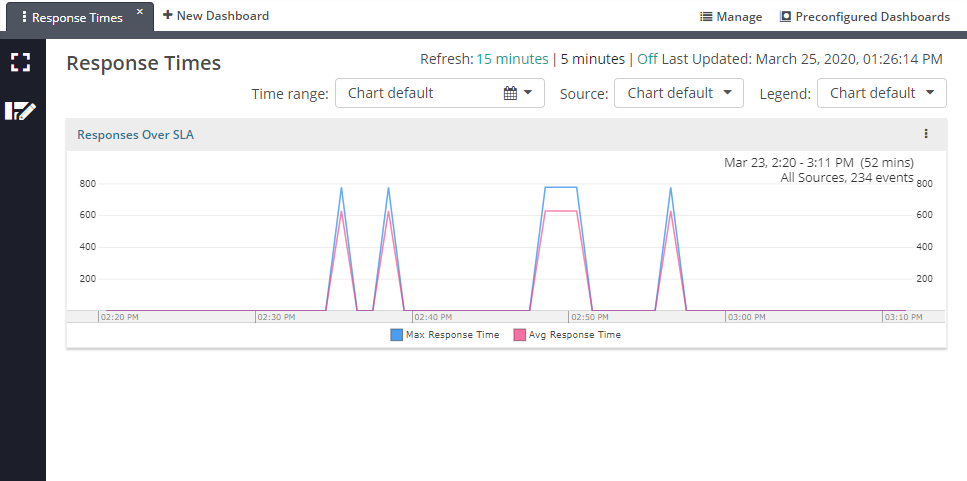Switch to the Response Times tab
Image resolution: width=967 pixels, height=481 pixels.
coord(77,17)
